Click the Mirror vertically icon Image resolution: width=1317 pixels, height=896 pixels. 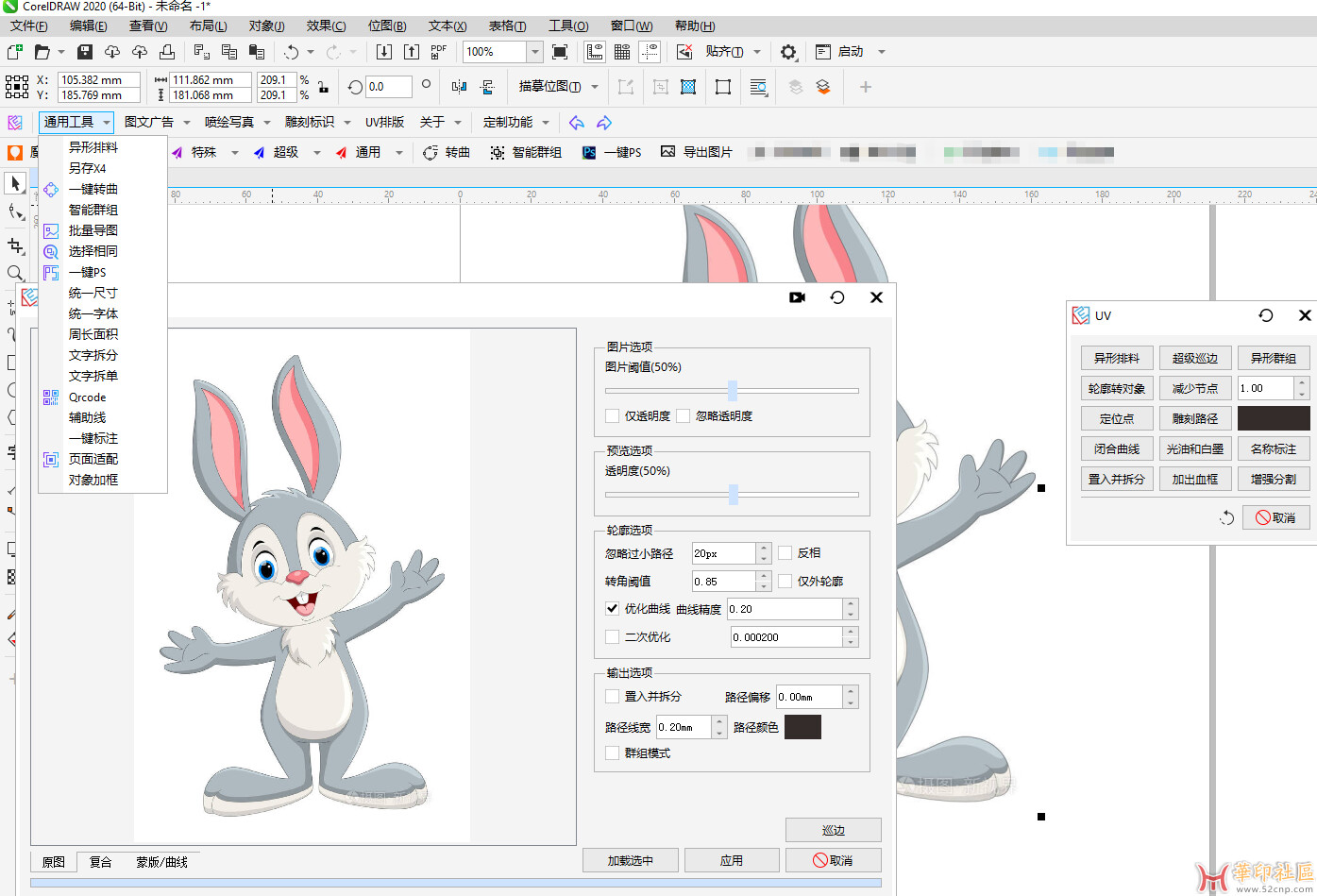pyautogui.click(x=487, y=87)
